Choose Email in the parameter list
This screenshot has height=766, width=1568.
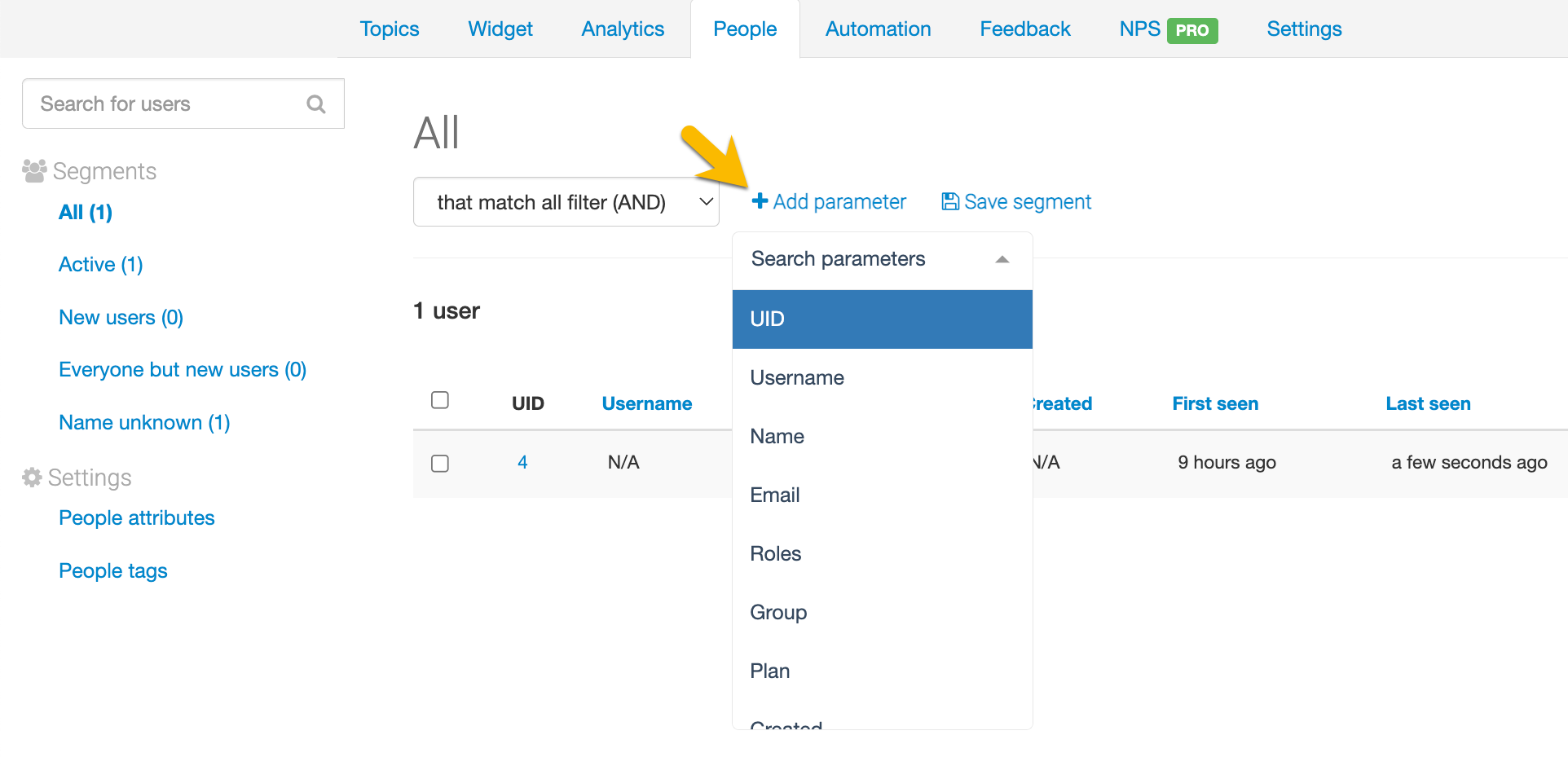click(775, 495)
